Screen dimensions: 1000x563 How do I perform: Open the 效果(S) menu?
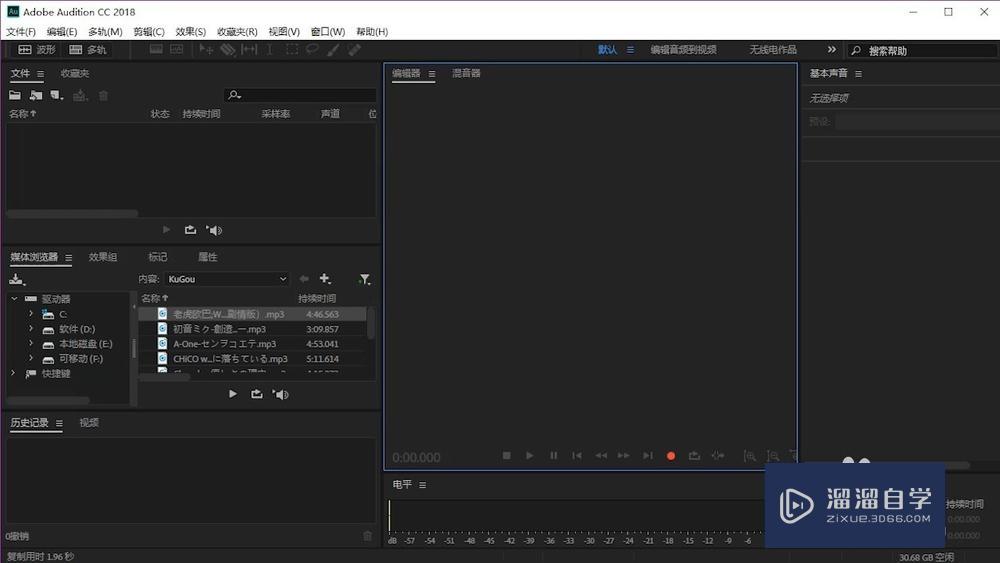coord(191,31)
